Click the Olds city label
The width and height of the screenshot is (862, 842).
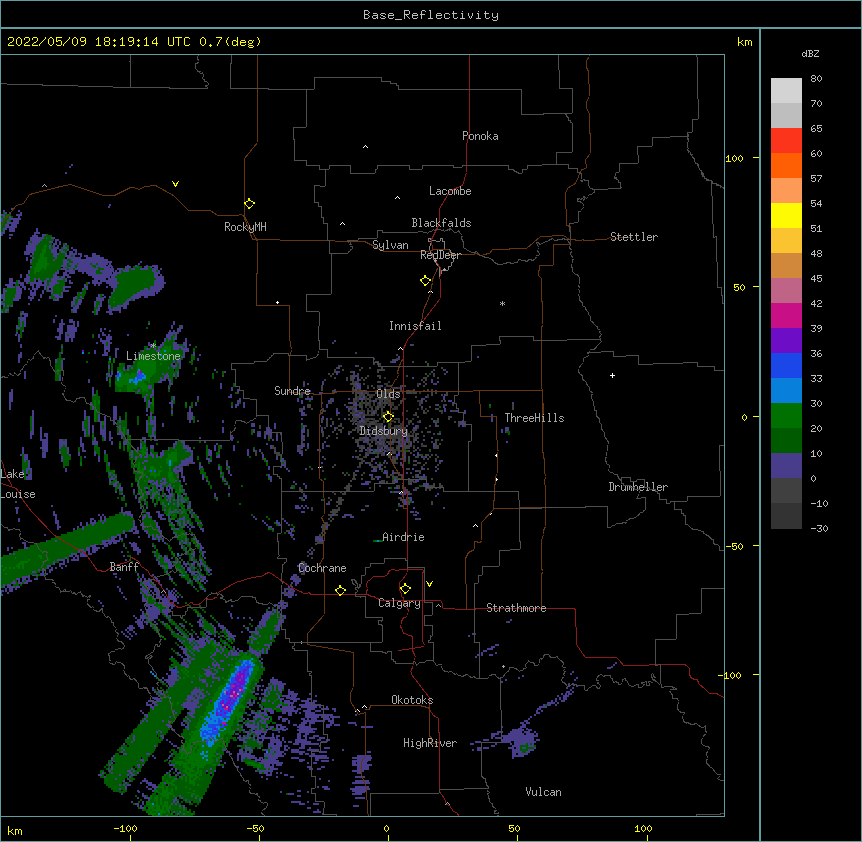coord(388,394)
